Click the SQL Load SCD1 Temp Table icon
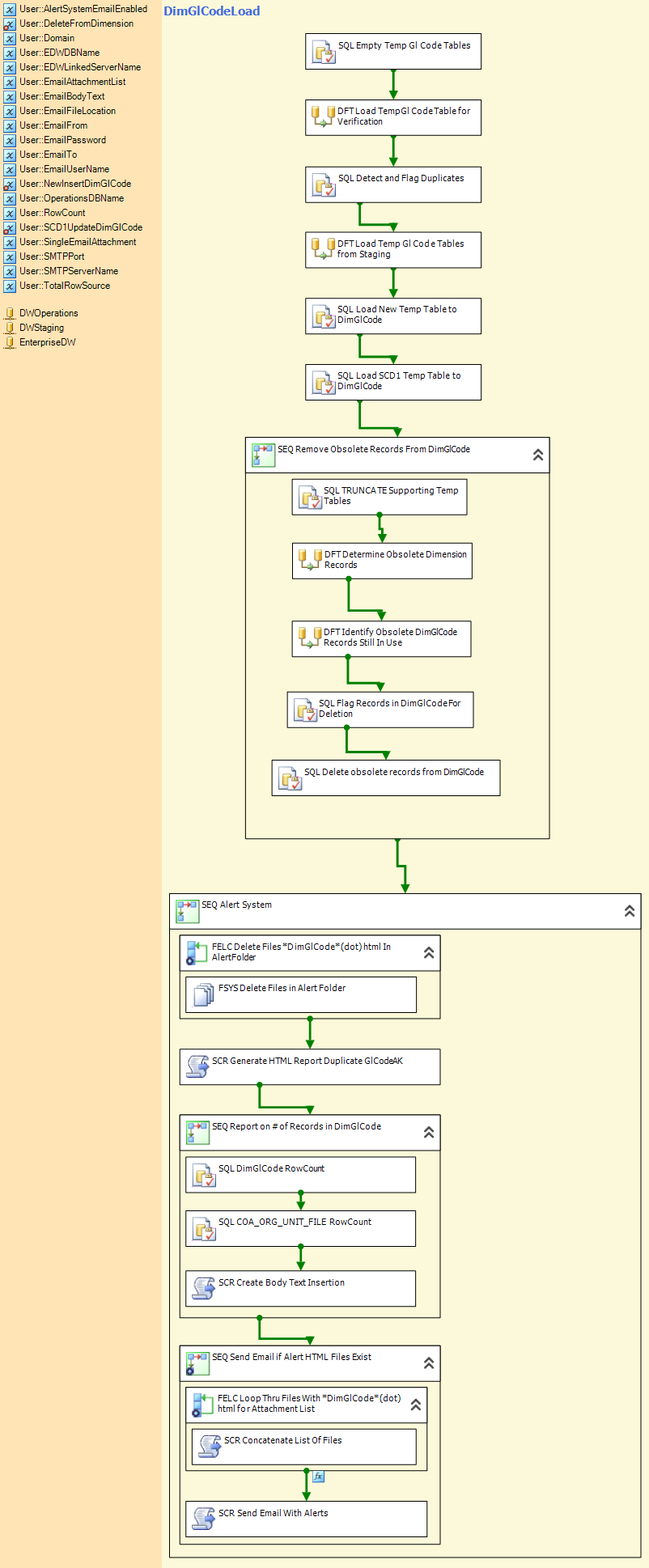Image resolution: width=649 pixels, height=1568 pixels. tap(324, 384)
